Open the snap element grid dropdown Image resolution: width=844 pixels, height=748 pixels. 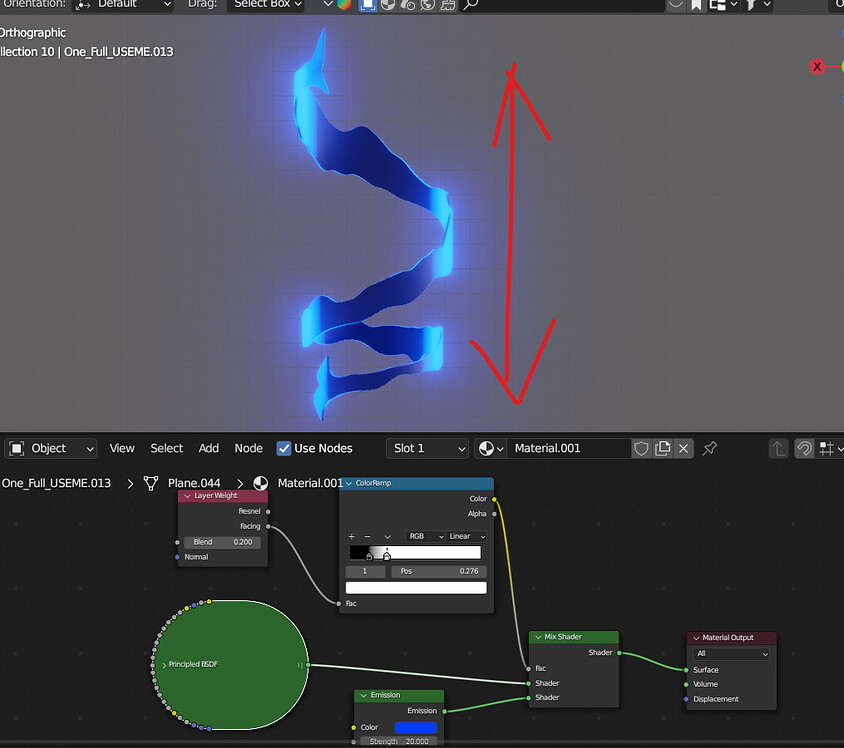[829, 448]
